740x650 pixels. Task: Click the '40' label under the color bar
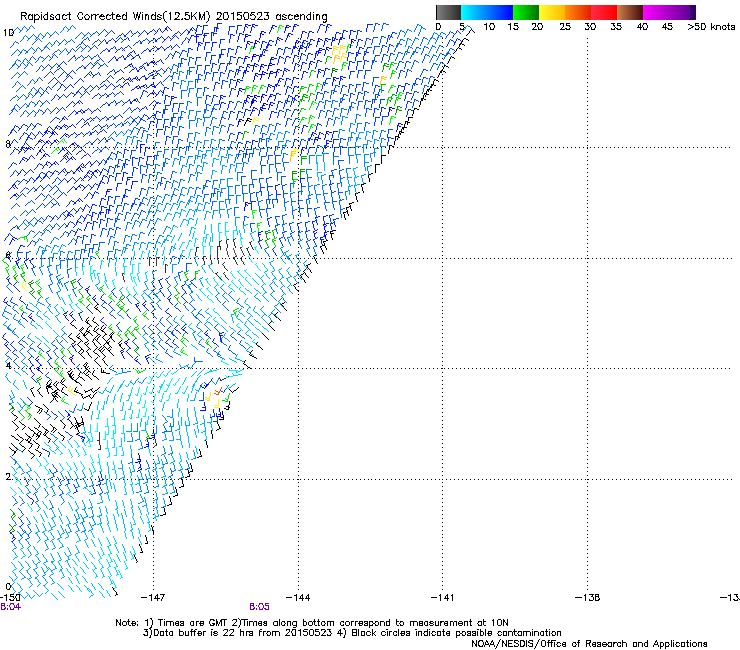click(642, 26)
